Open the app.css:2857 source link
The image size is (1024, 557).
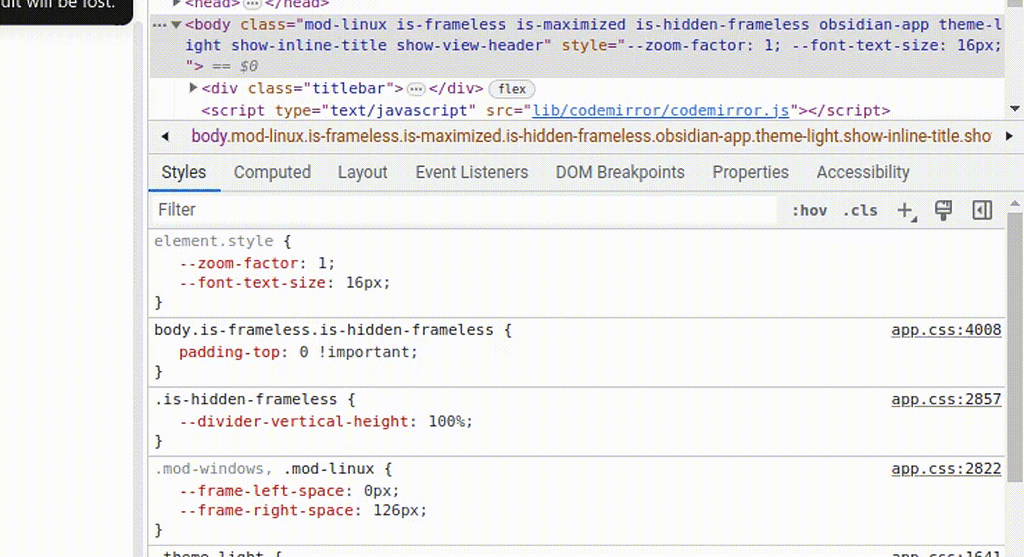946,399
